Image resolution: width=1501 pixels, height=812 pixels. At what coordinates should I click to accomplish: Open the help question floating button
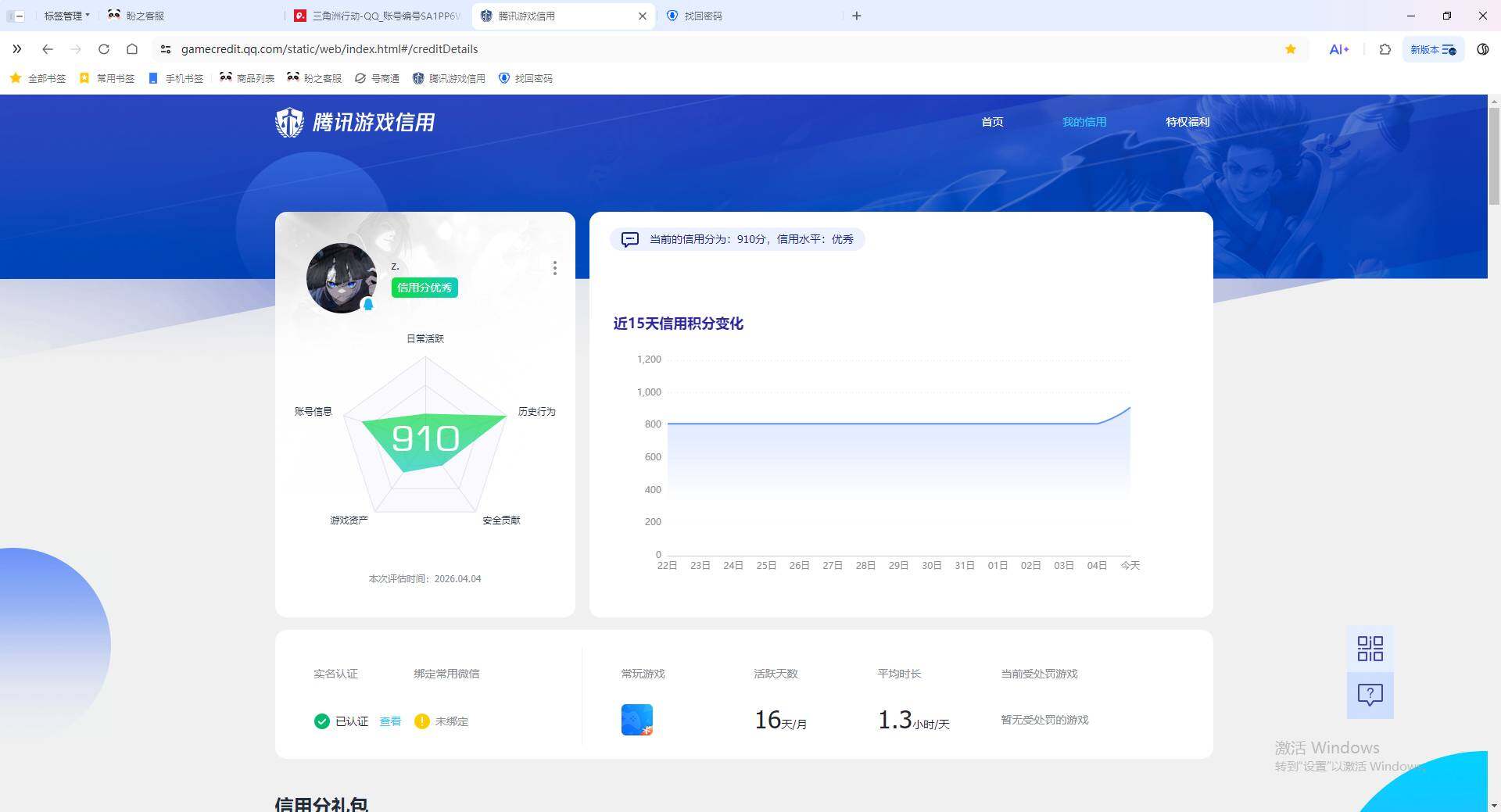pos(1370,695)
